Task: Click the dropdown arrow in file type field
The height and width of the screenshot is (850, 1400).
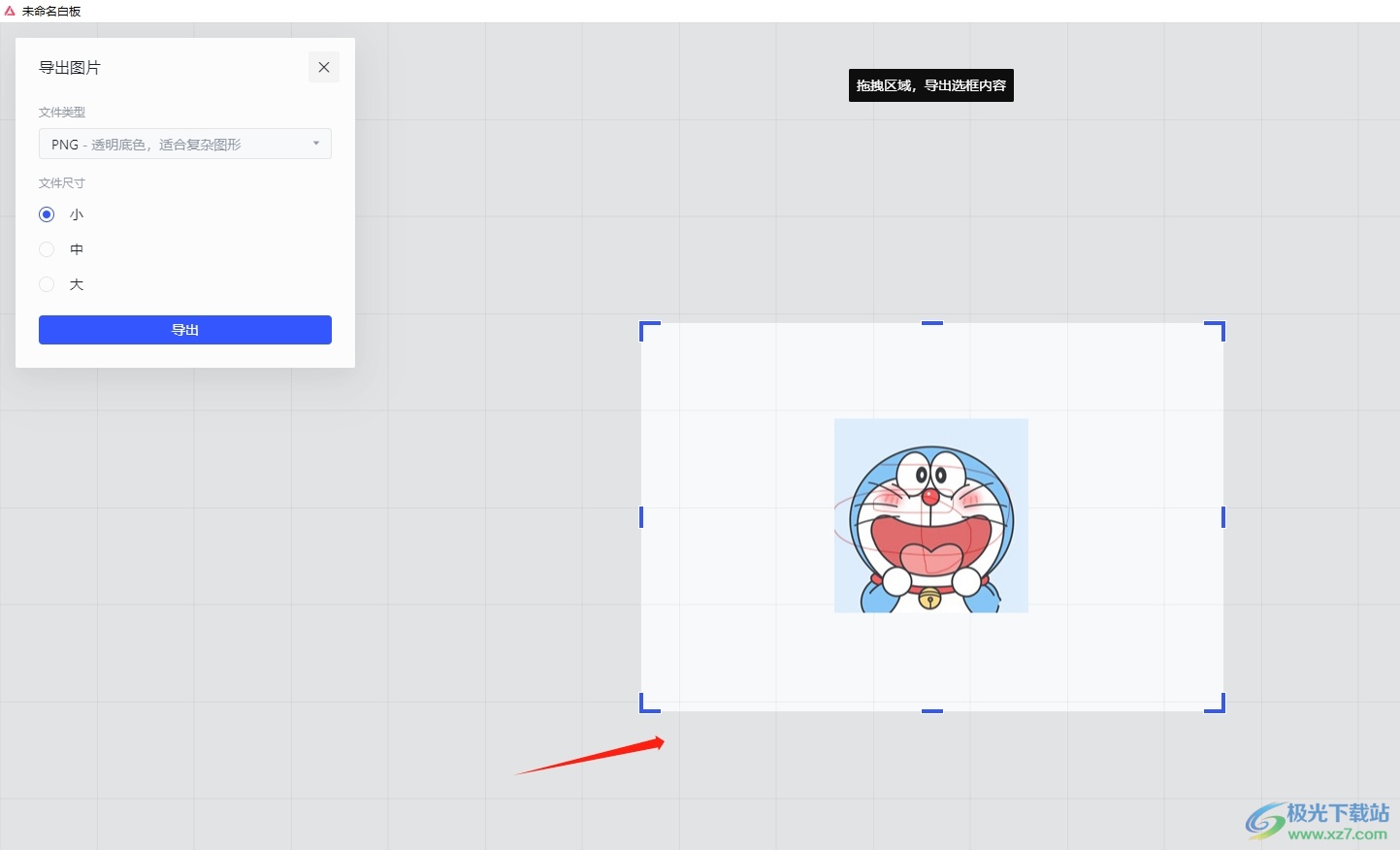Action: tap(316, 144)
